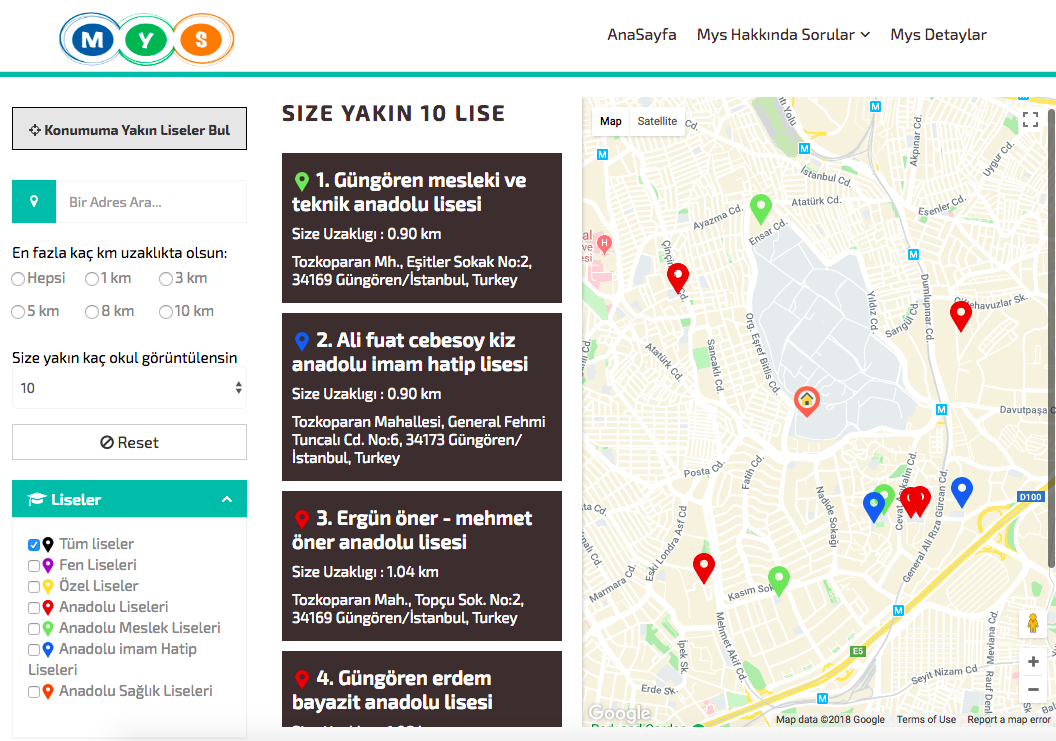Click the Street View pegman icon
Image resolution: width=1056 pixels, height=741 pixels.
click(1033, 624)
